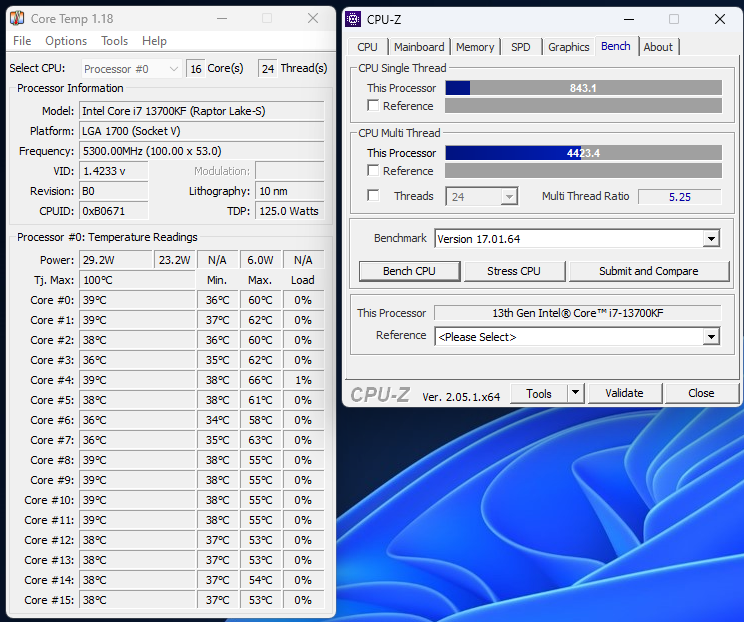Start the Stress CPU test
Viewport: 744px width, 622px height.
click(514, 271)
